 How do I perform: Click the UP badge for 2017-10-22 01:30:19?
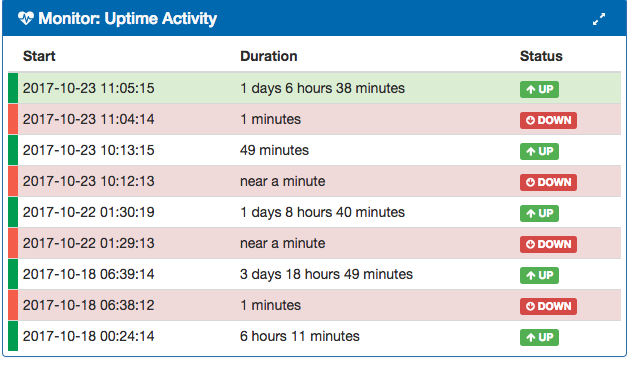coord(539,213)
